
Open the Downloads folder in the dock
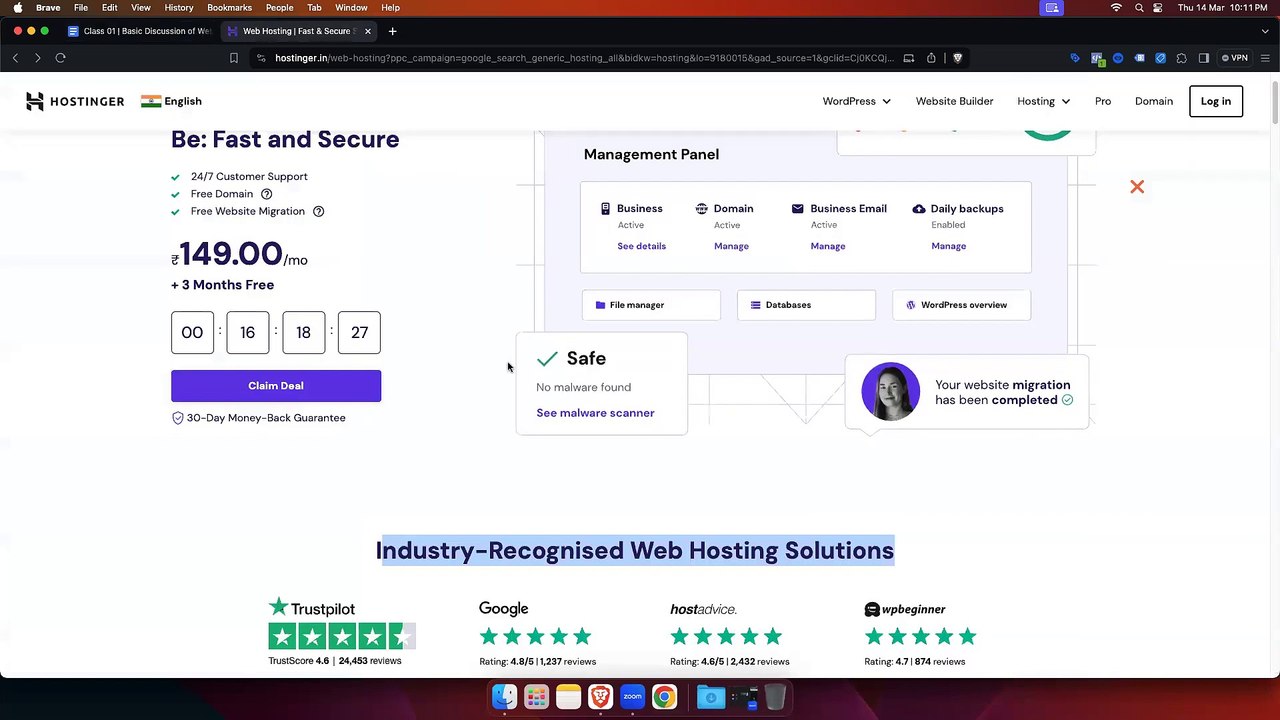(710, 697)
